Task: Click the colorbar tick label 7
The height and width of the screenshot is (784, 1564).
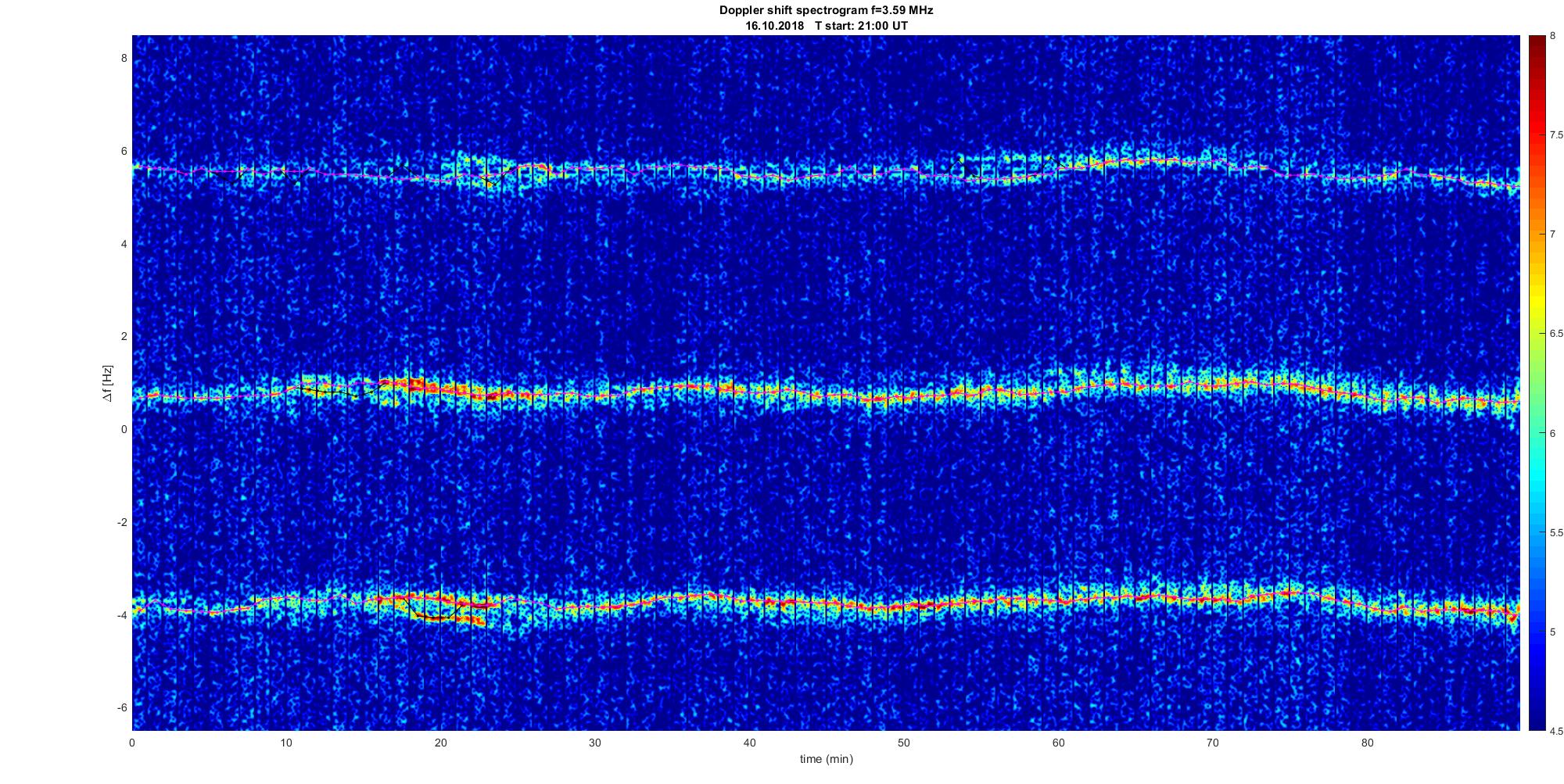Action: click(x=1552, y=234)
